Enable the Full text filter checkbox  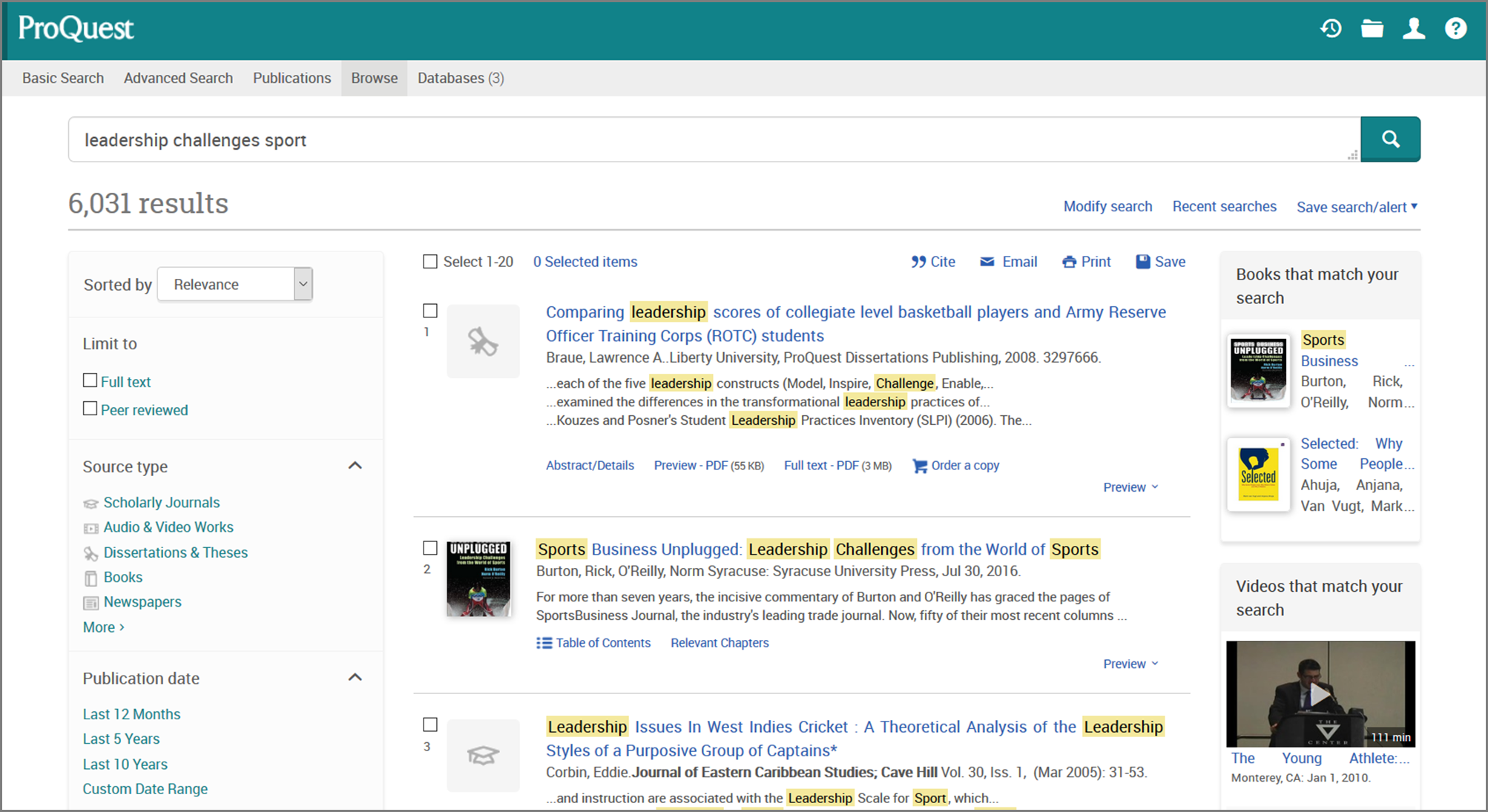[x=90, y=380]
